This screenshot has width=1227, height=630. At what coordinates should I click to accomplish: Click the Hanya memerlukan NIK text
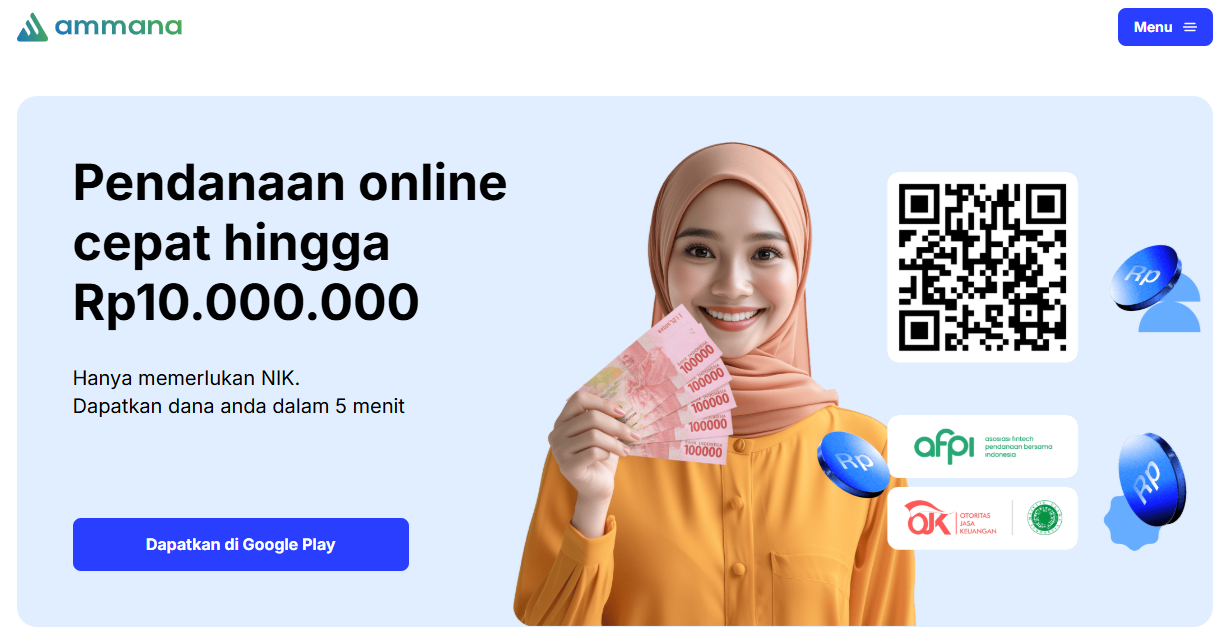coord(187,379)
